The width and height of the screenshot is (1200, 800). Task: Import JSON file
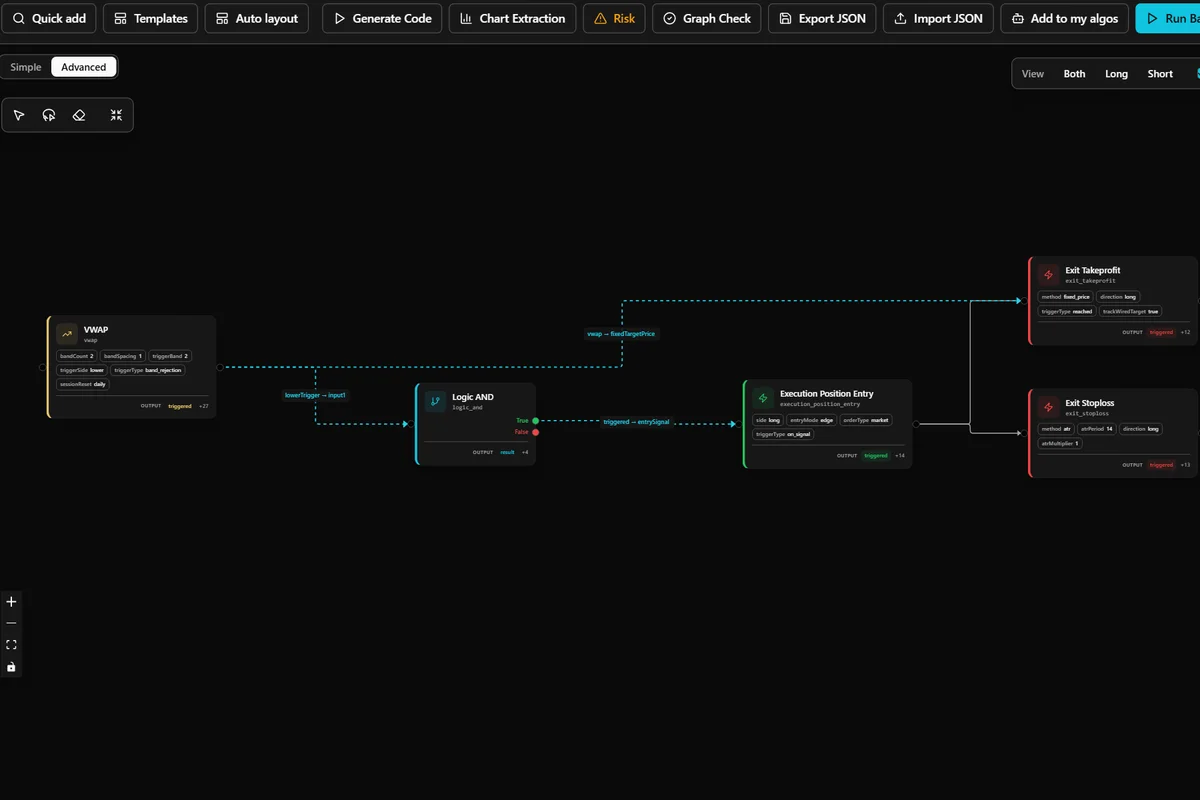938,18
